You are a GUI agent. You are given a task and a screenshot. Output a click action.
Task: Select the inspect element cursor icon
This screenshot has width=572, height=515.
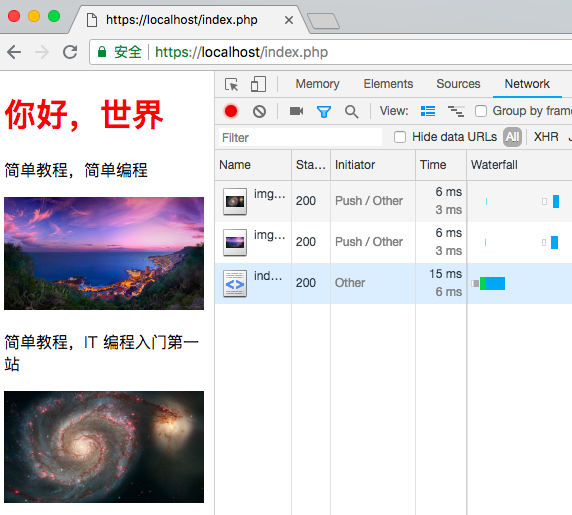(232, 84)
